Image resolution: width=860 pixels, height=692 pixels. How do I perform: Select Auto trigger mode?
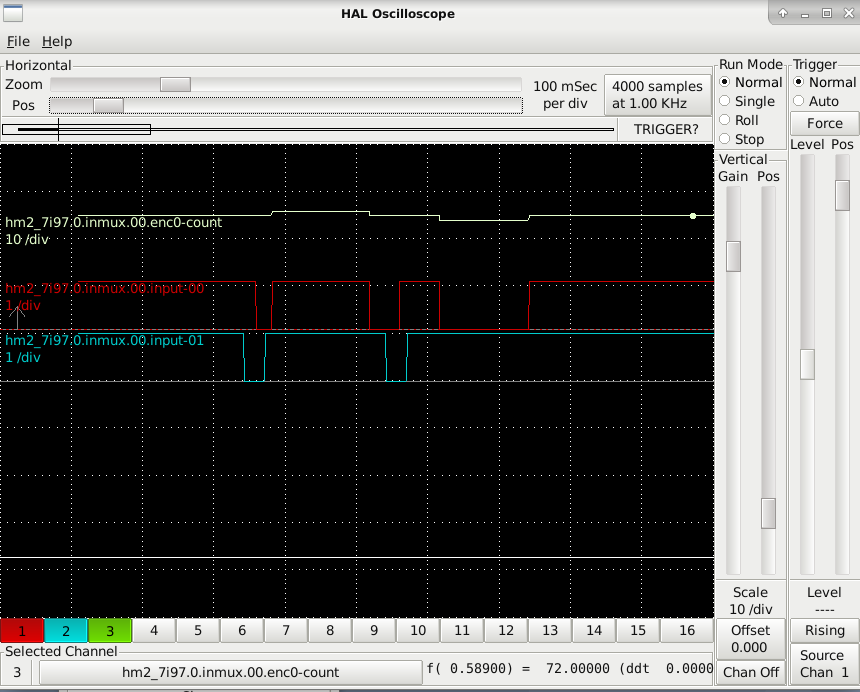[816, 101]
